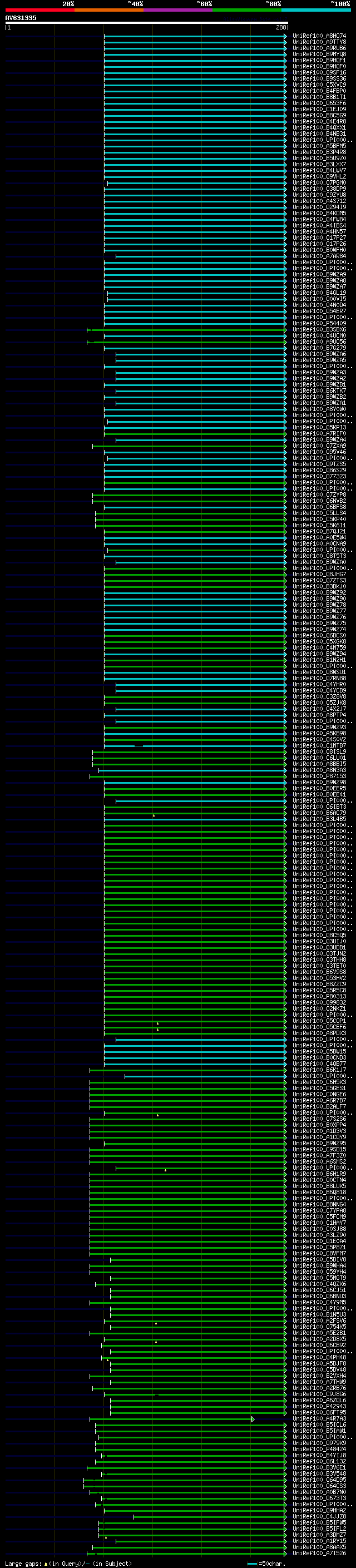Click the UniRef100_B1N2H1 entry
The height and width of the screenshot is (1568, 356).
click(x=319, y=660)
